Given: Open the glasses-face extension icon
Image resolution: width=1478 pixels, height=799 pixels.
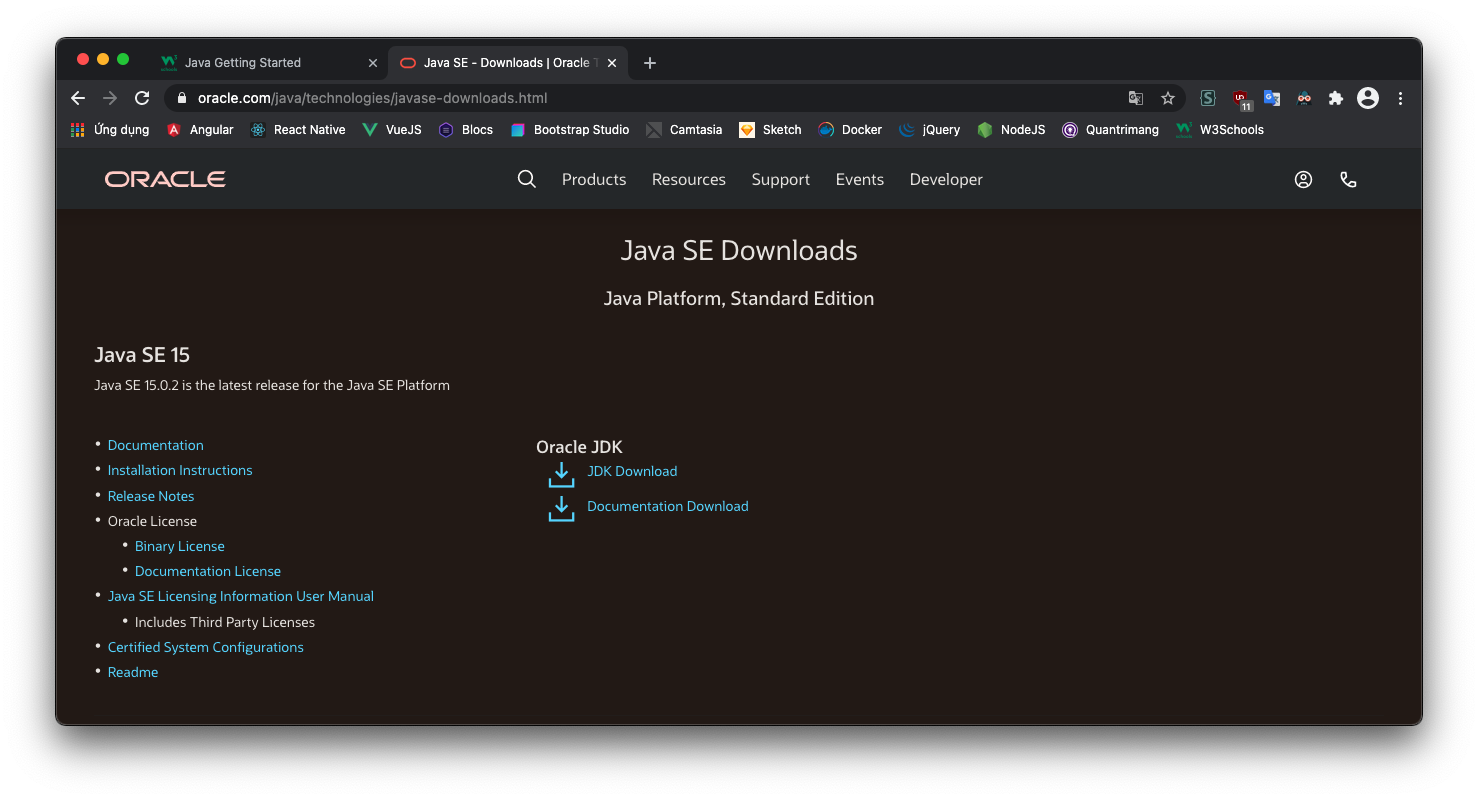Looking at the screenshot, I should (1304, 98).
